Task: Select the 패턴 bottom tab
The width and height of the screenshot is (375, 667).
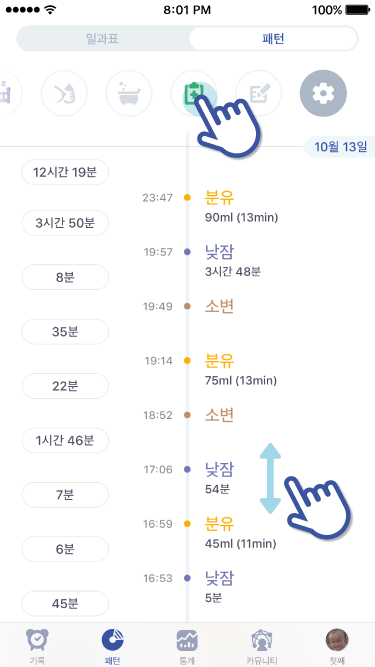Action: tap(113, 645)
